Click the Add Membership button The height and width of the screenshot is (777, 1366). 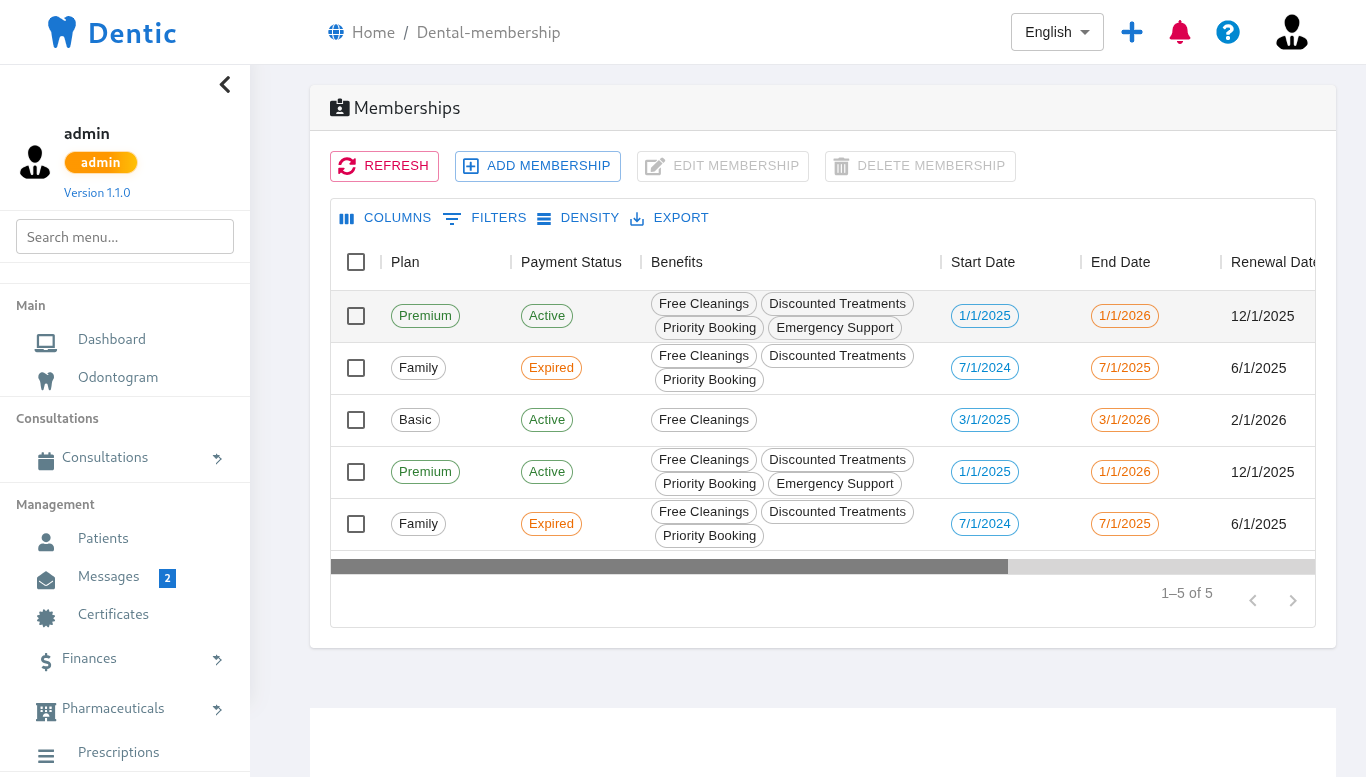point(537,166)
